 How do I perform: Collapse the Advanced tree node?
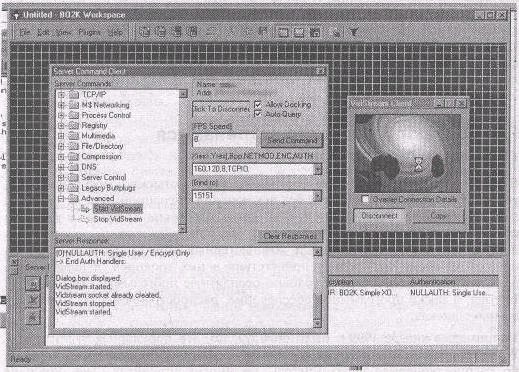tap(61, 199)
